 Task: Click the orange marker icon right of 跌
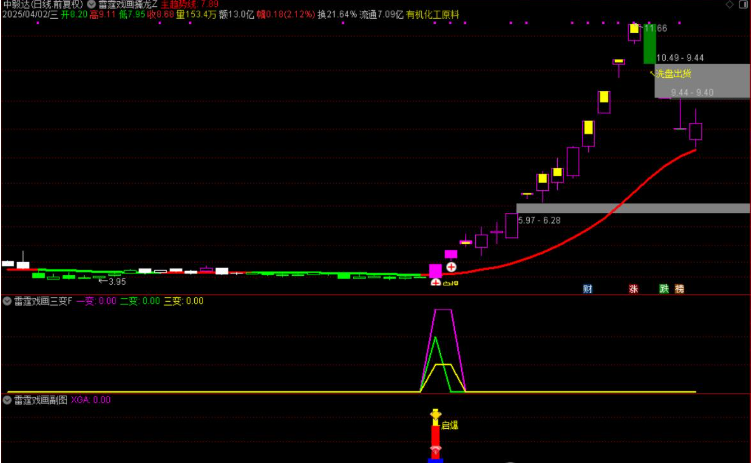tap(679, 289)
